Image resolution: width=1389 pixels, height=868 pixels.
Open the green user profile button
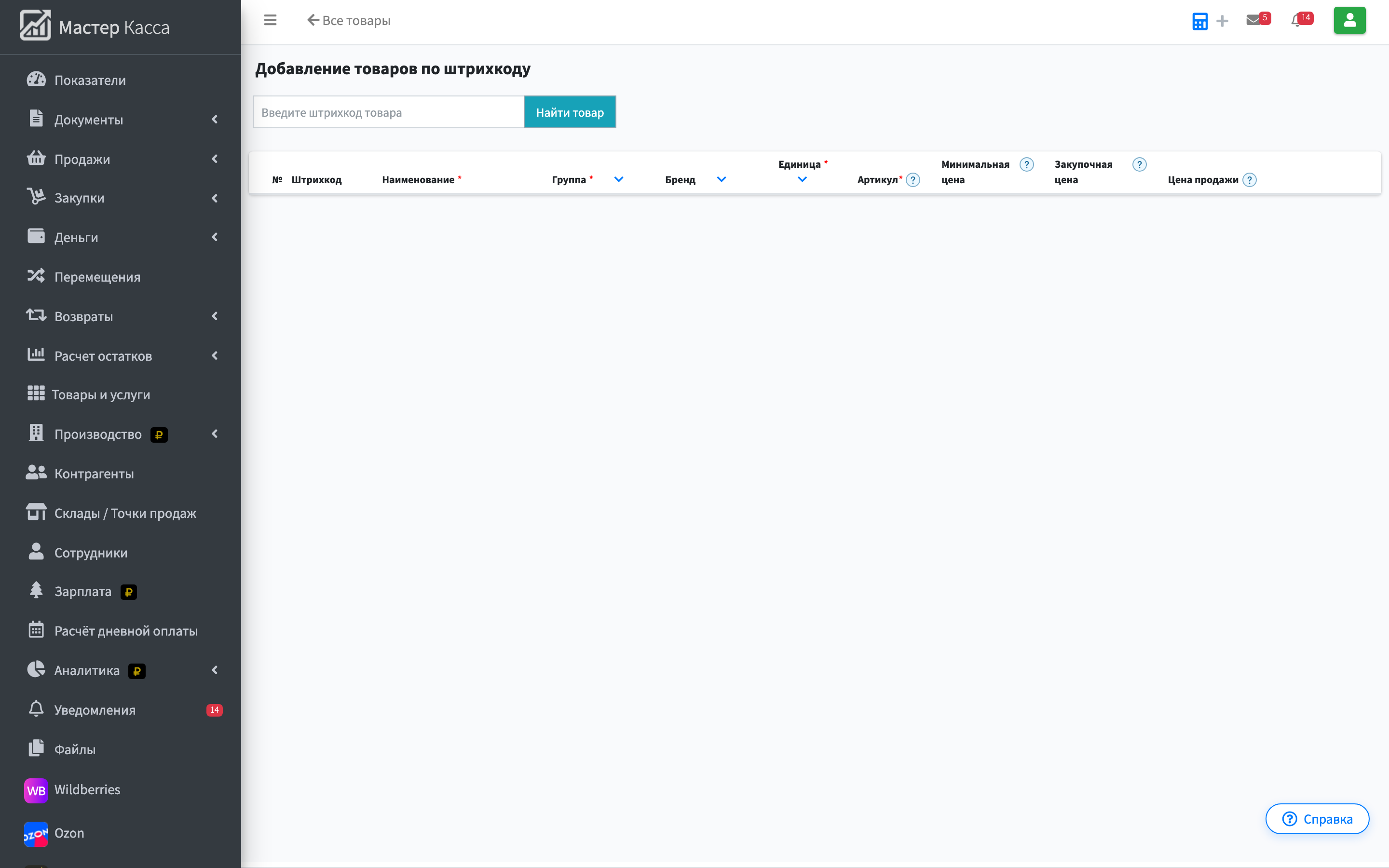point(1349,20)
